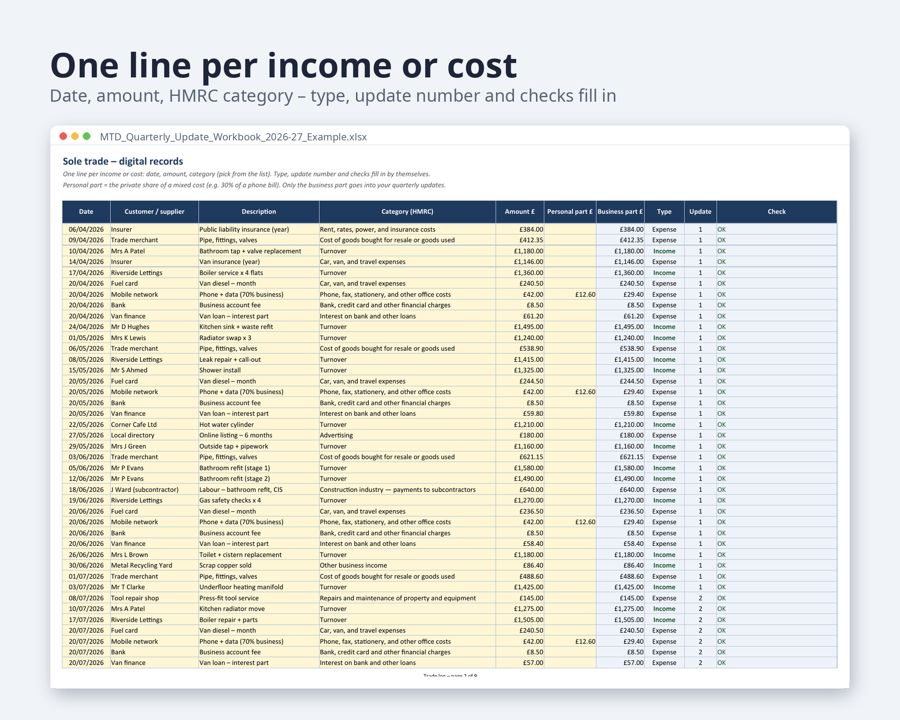Select the 'Toilet + cistern replacement' cell

coord(259,555)
